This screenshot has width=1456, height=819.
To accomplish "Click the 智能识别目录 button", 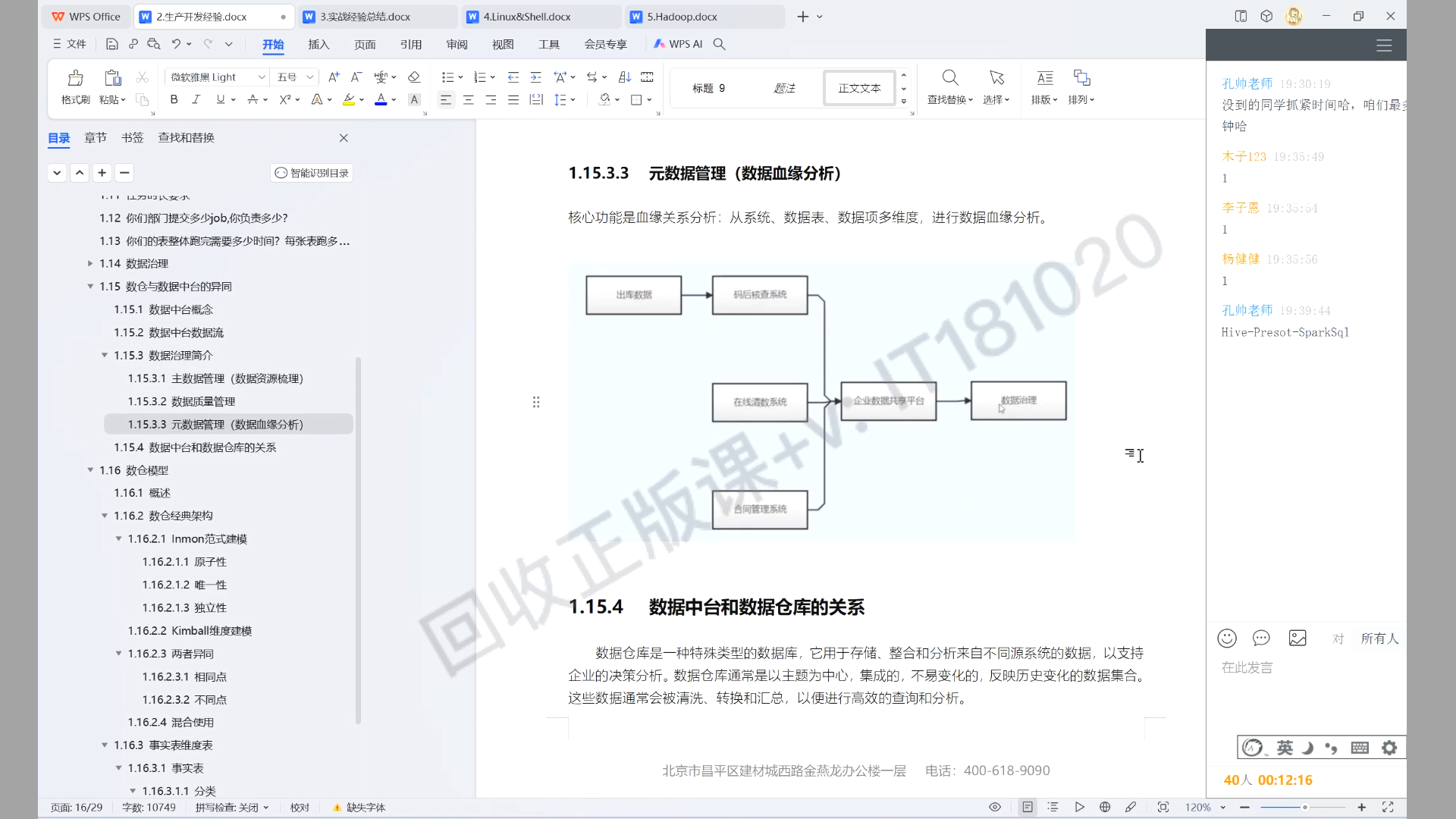I will point(312,173).
